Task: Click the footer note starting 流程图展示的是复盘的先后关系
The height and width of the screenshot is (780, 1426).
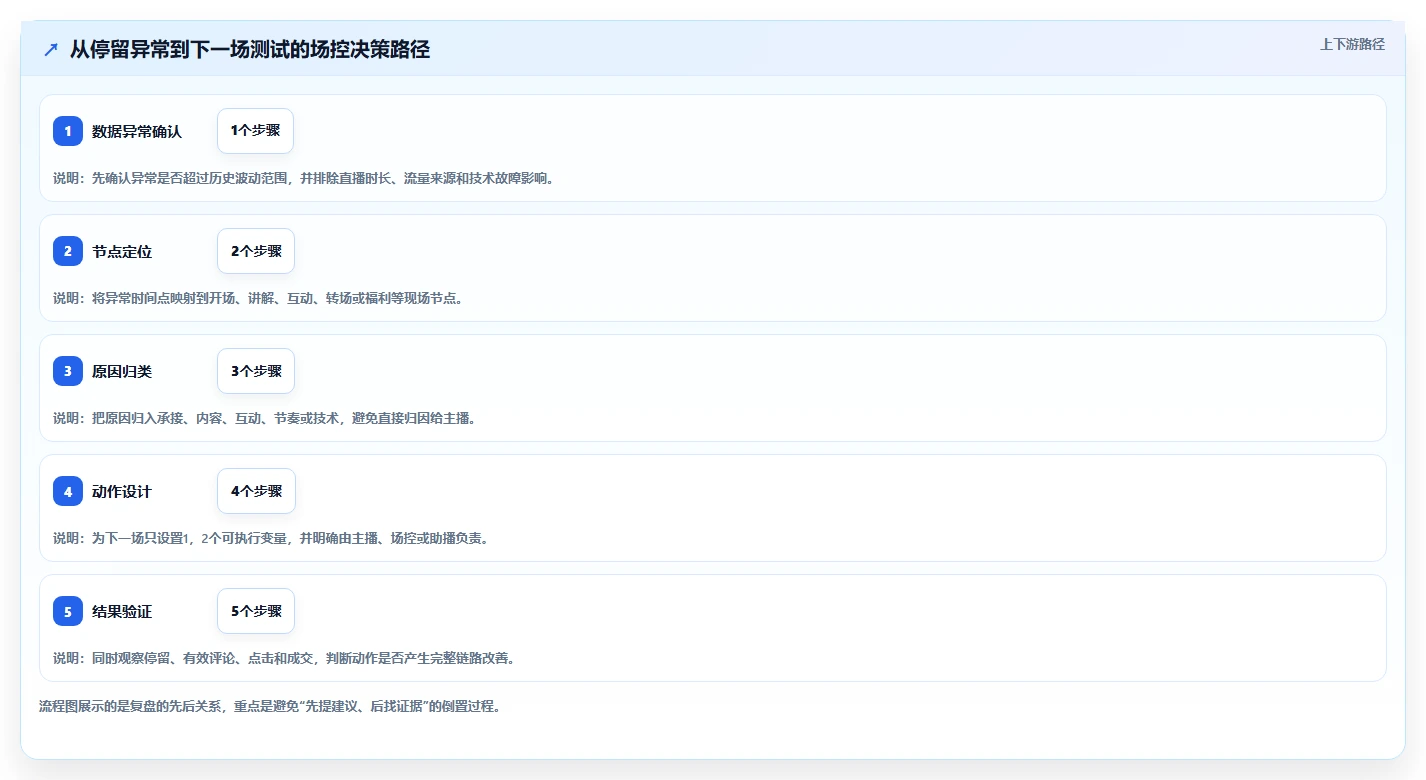Action: click(x=270, y=706)
